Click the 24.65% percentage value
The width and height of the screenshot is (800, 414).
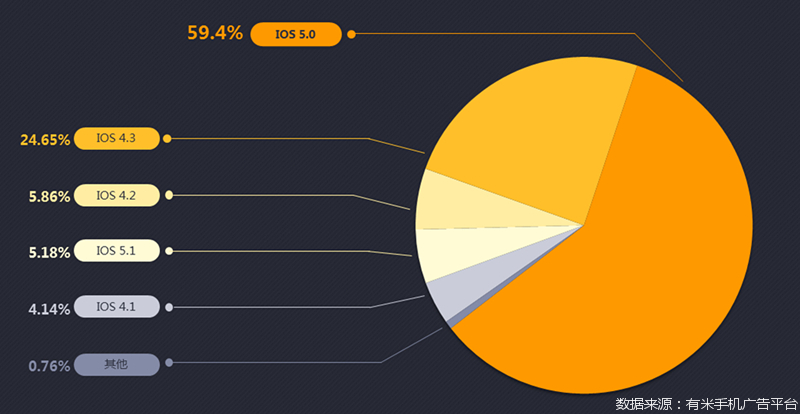[x=44, y=140]
